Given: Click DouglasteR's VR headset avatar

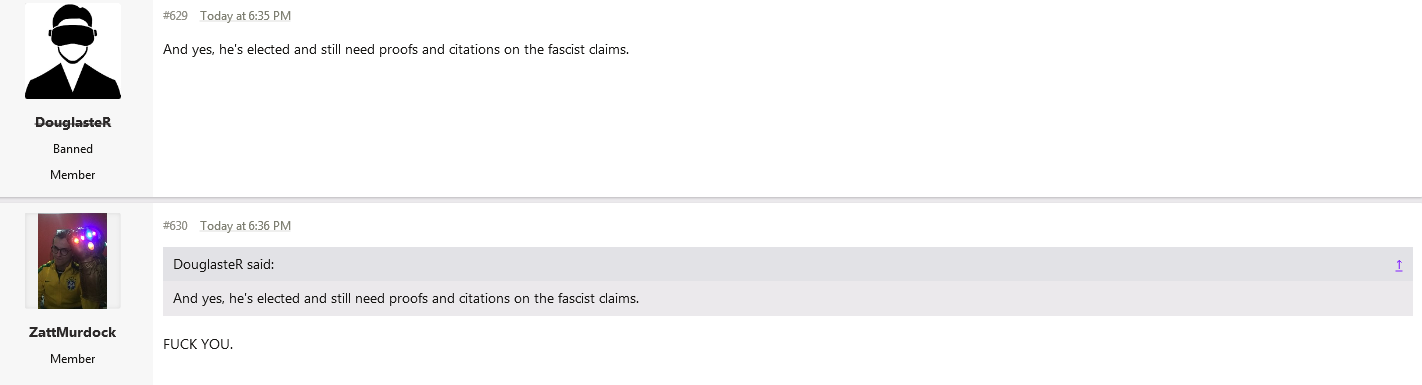Looking at the screenshot, I should click(x=73, y=51).
